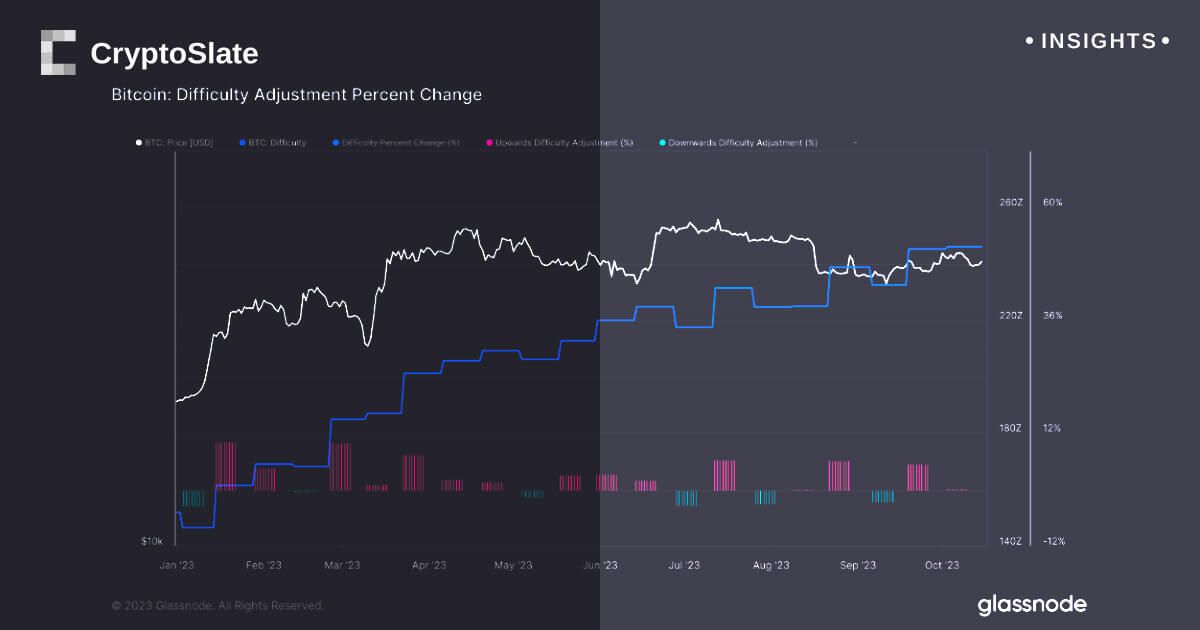This screenshot has height=630, width=1200.
Task: Click the glassnode logo
Action: (x=1031, y=604)
